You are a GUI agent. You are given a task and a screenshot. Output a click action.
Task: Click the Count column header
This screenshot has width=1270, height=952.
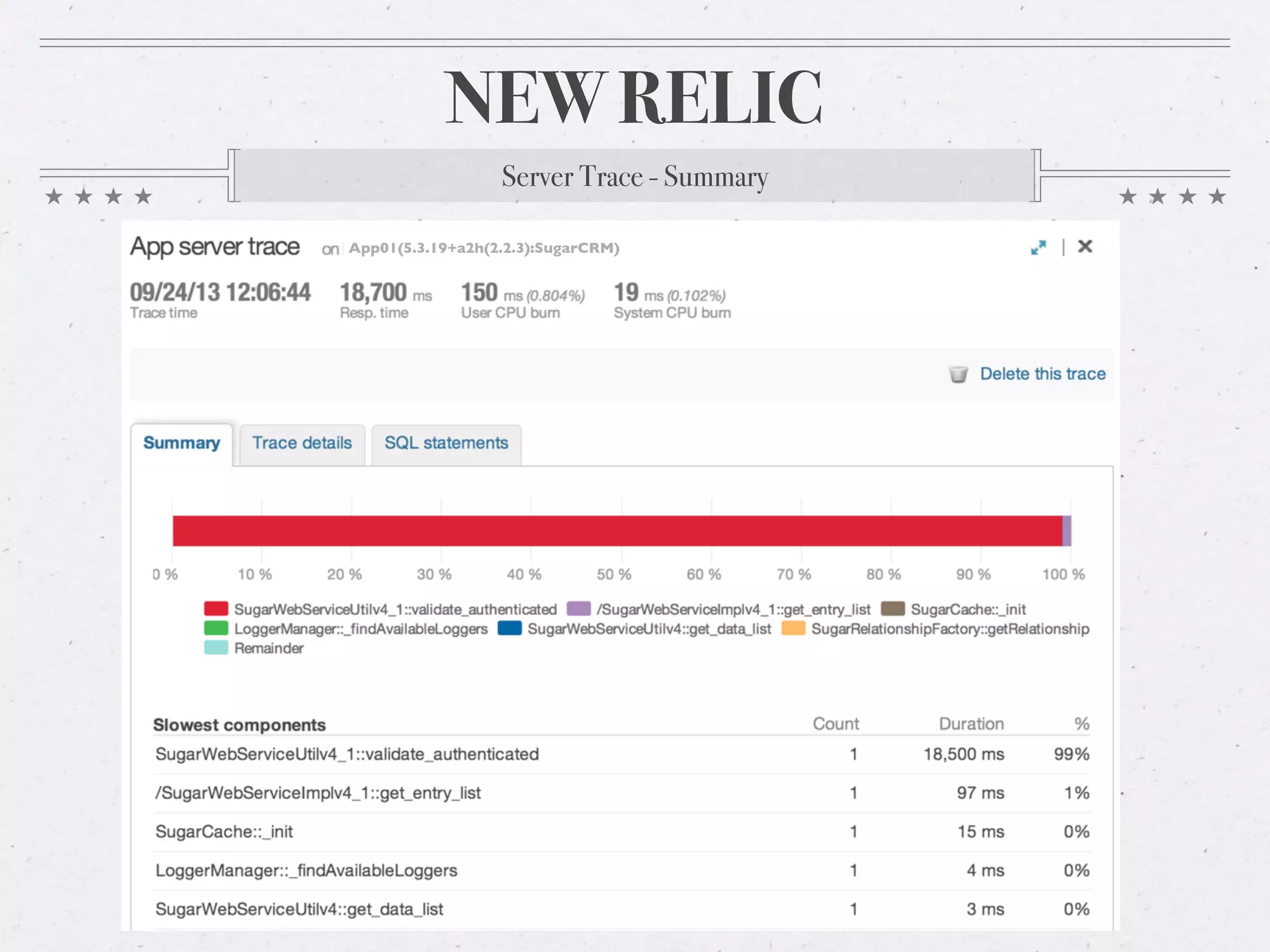835,724
